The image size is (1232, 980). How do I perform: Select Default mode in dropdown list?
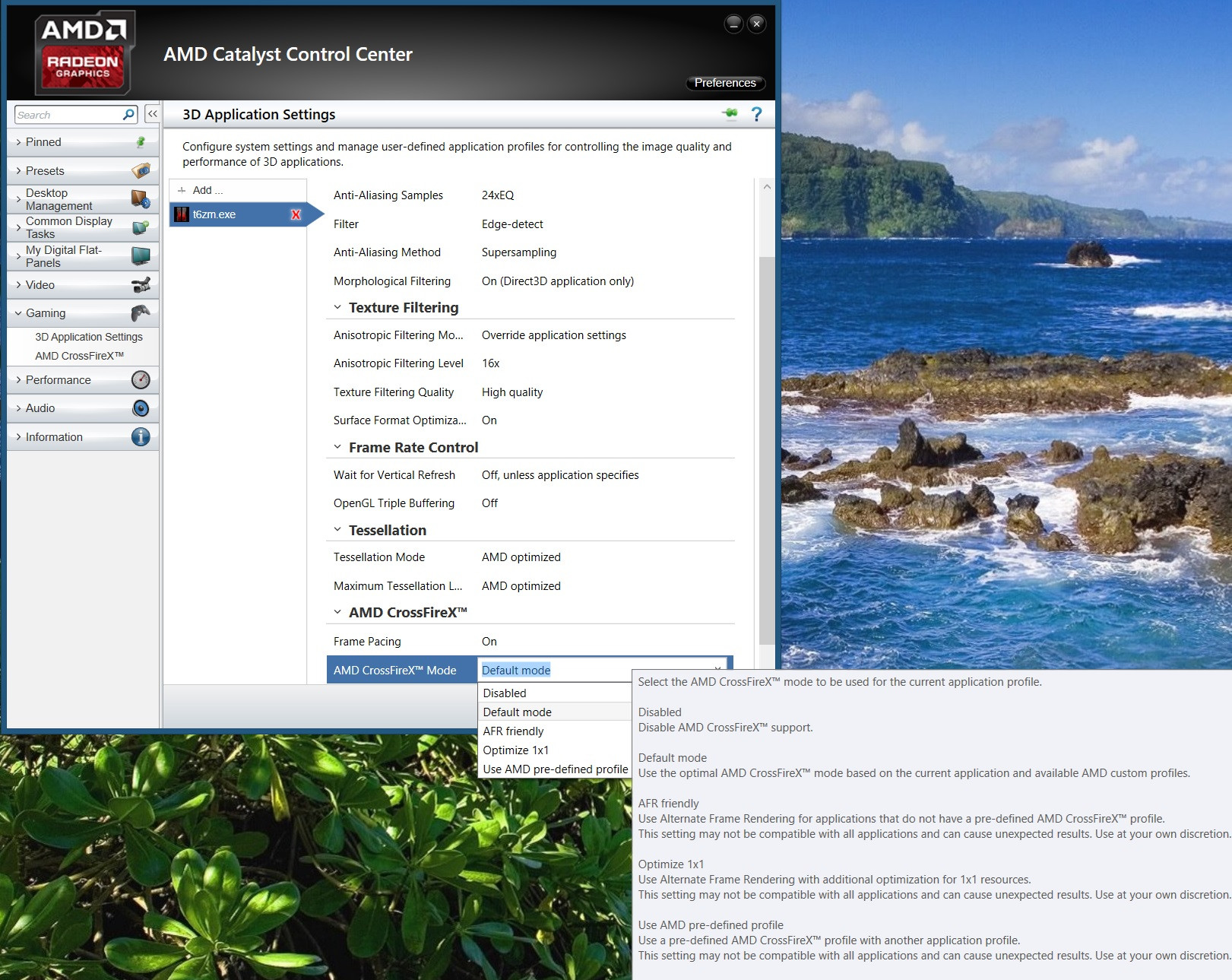[555, 712]
